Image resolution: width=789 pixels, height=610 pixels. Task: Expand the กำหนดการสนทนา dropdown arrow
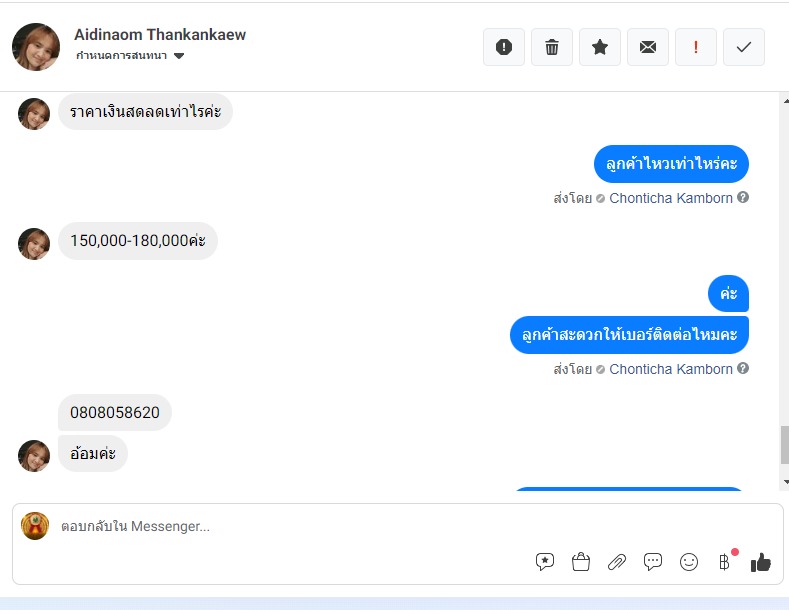tap(179, 56)
